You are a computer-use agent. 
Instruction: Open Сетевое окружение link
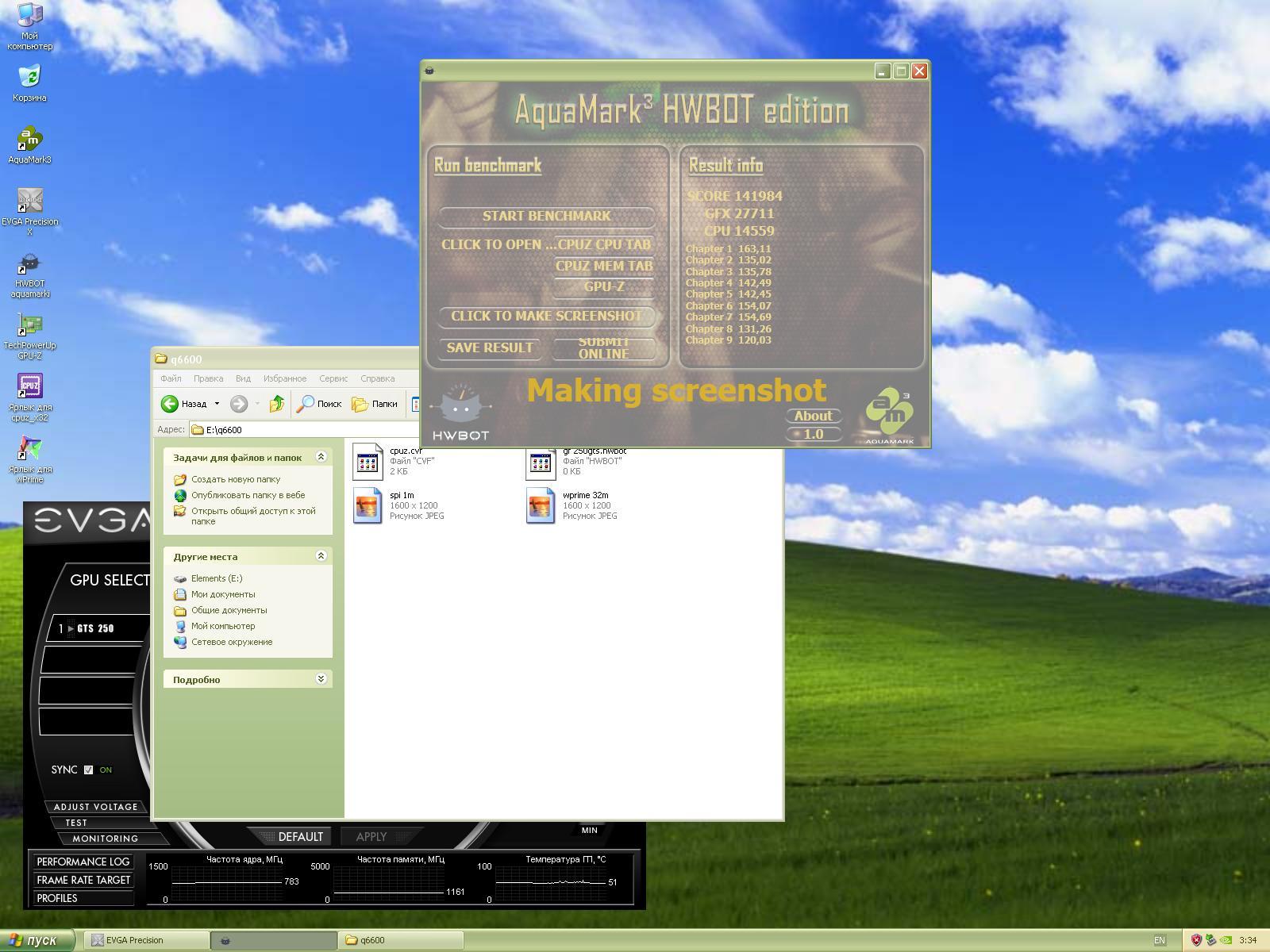pos(232,642)
